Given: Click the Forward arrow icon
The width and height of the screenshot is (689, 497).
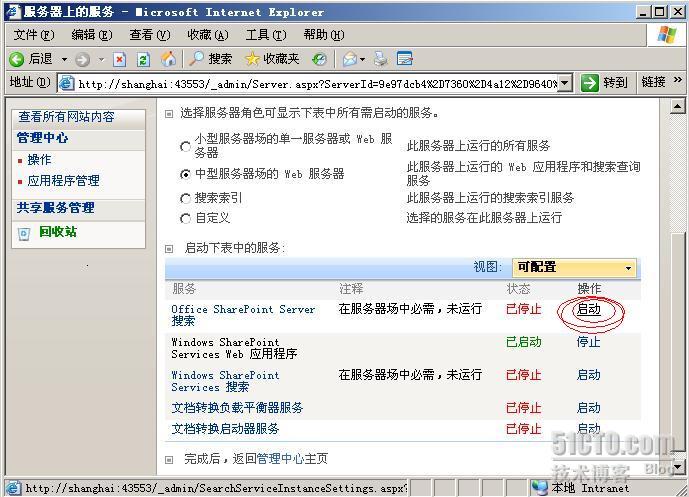Looking at the screenshot, I should (x=82, y=59).
